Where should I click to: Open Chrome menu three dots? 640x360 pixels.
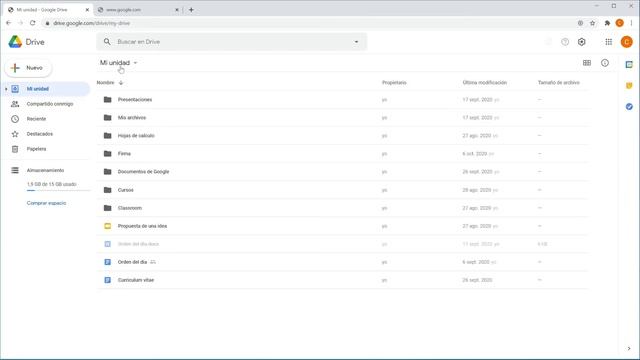[x=631, y=23]
